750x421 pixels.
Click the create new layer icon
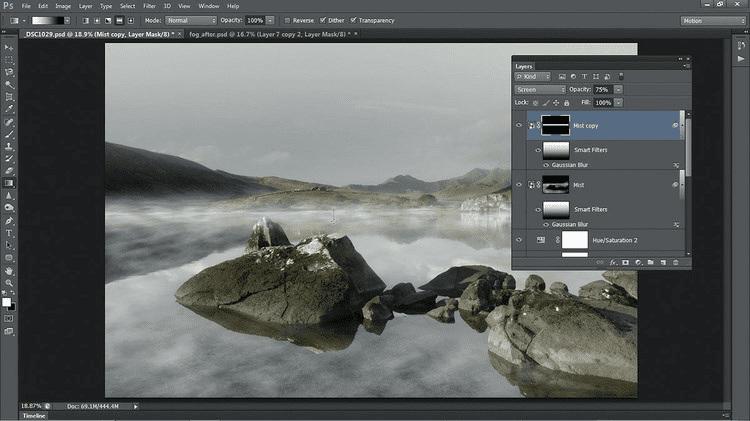663,262
